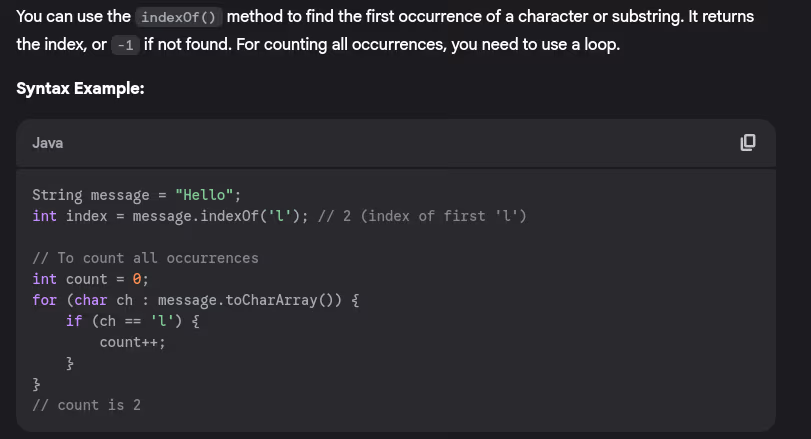811x439 pixels.
Task: Click the To count all occurrences comment
Action: coord(145,258)
